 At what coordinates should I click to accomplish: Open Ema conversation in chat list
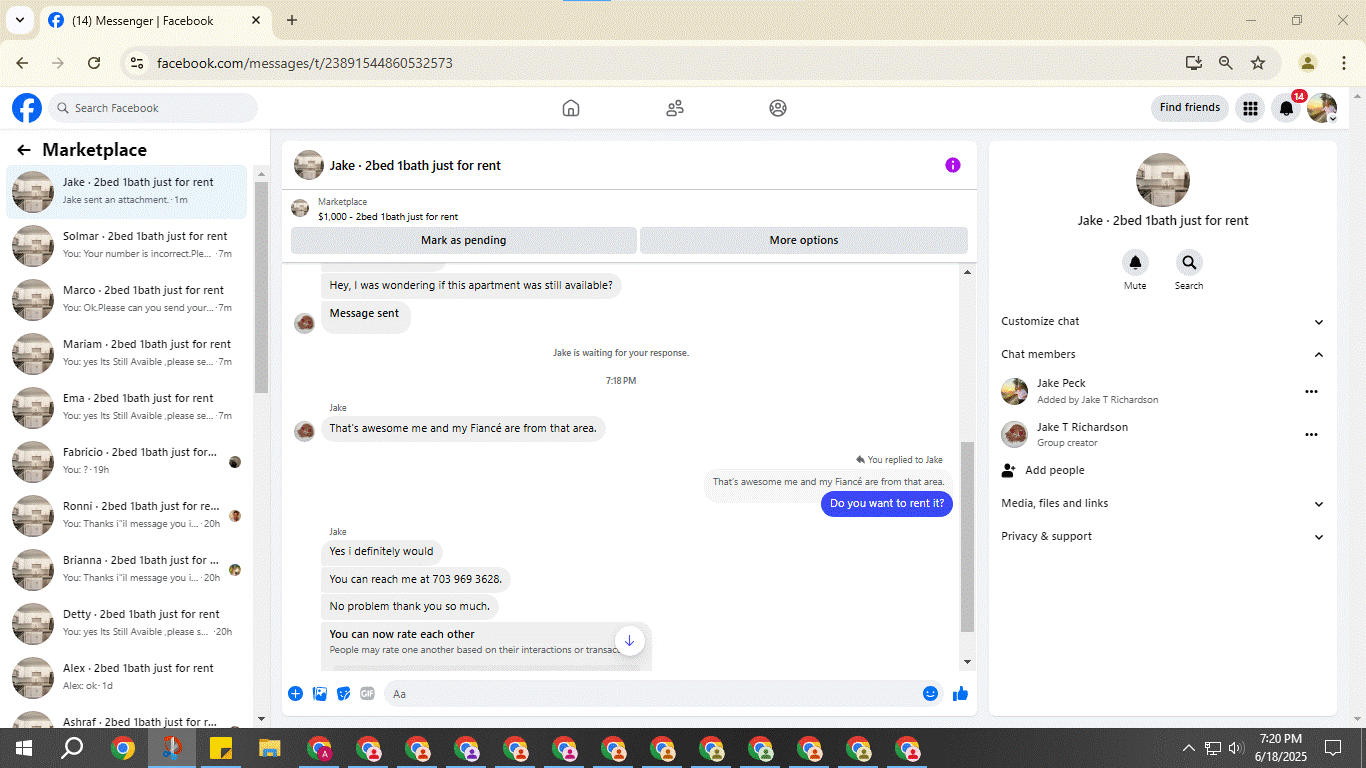(127, 406)
